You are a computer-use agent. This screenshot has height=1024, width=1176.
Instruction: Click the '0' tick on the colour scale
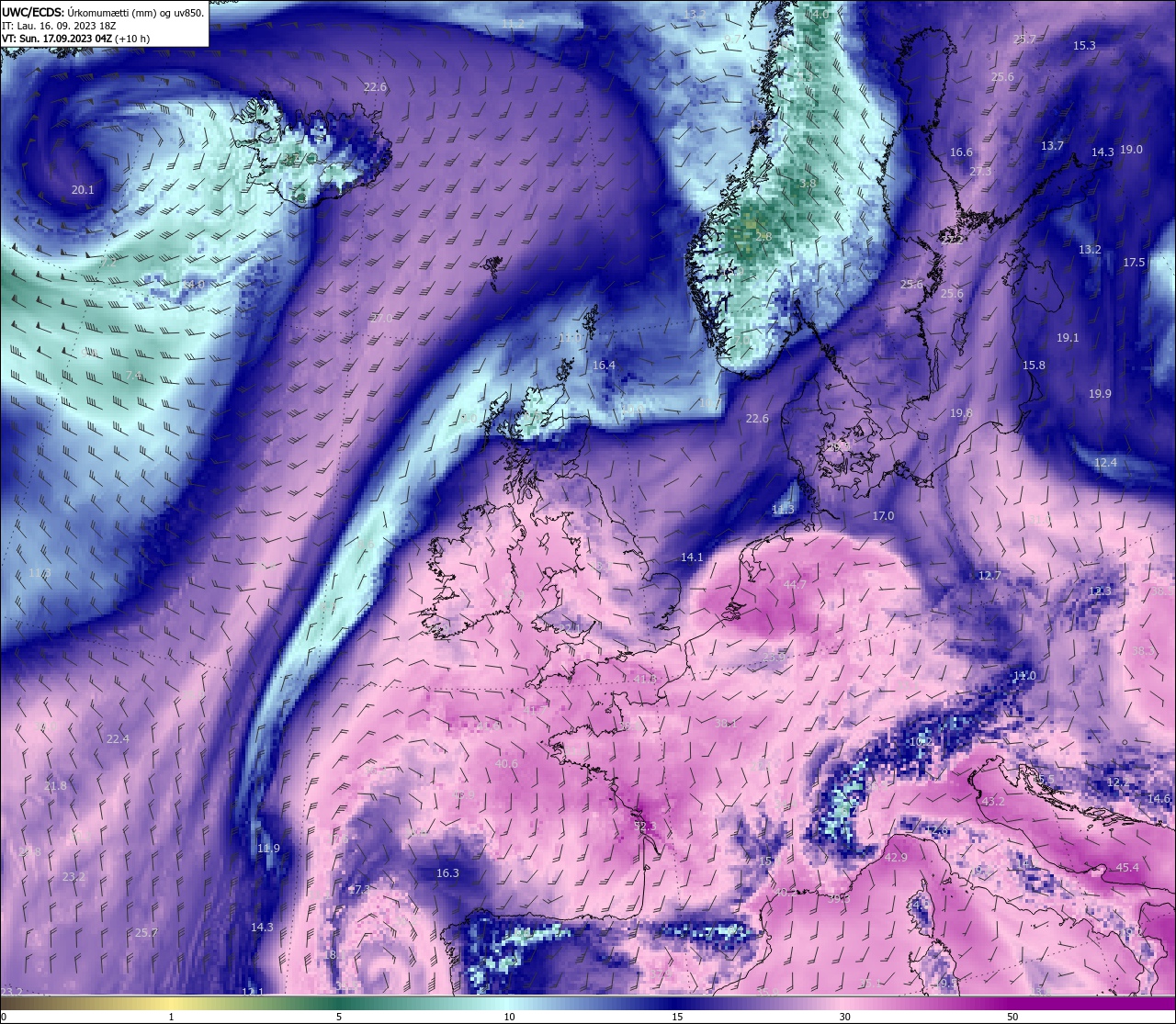(4, 1017)
